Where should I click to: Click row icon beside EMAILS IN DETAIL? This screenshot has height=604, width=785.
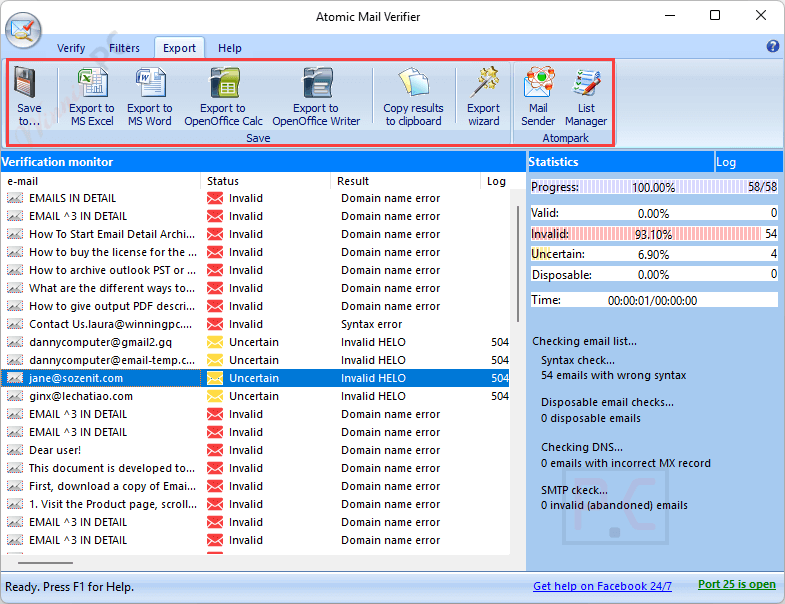click(x=15, y=198)
